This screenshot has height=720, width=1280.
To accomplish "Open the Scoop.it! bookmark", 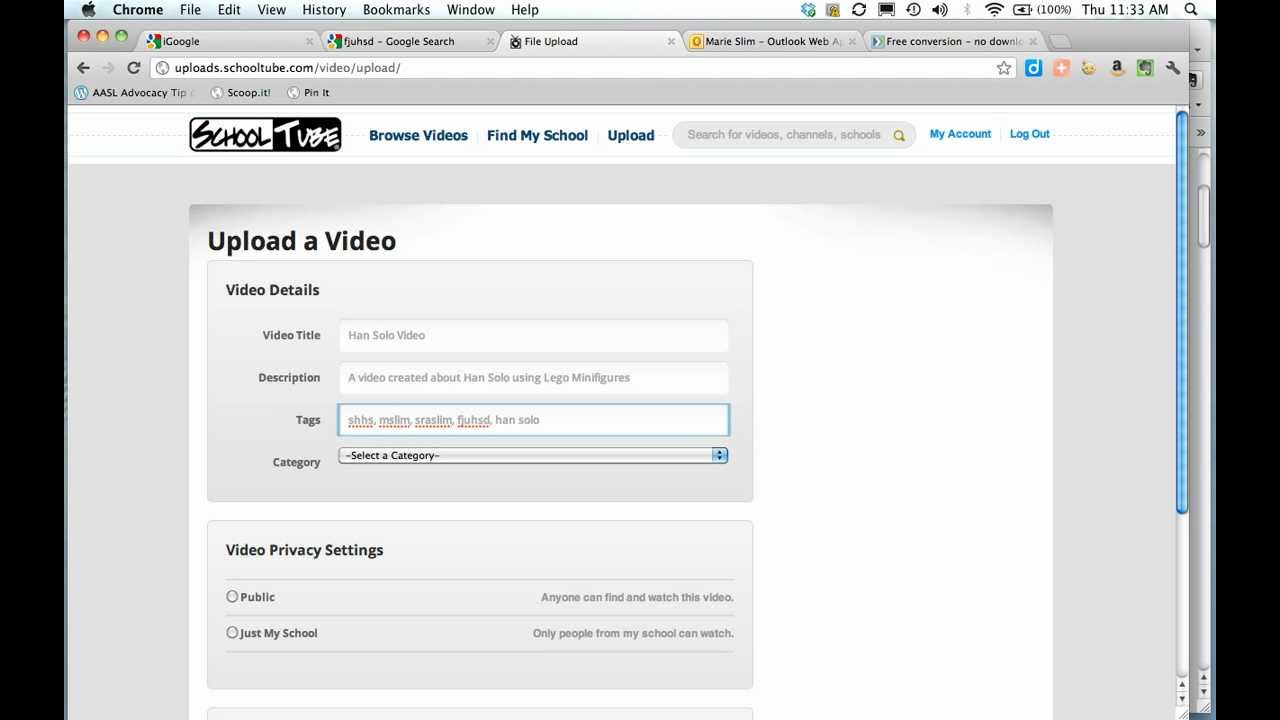I will [x=240, y=92].
